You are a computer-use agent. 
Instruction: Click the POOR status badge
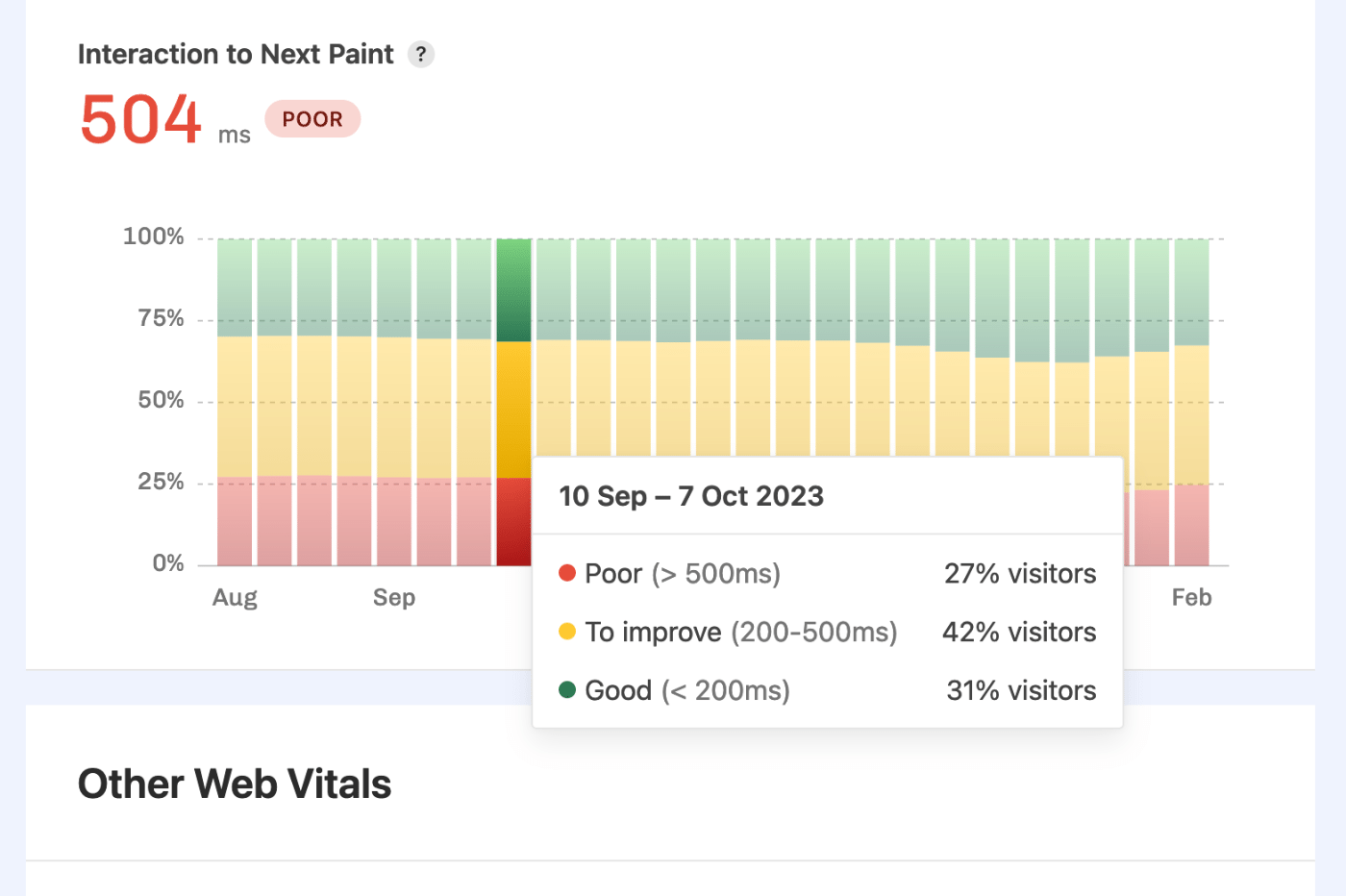[x=312, y=118]
